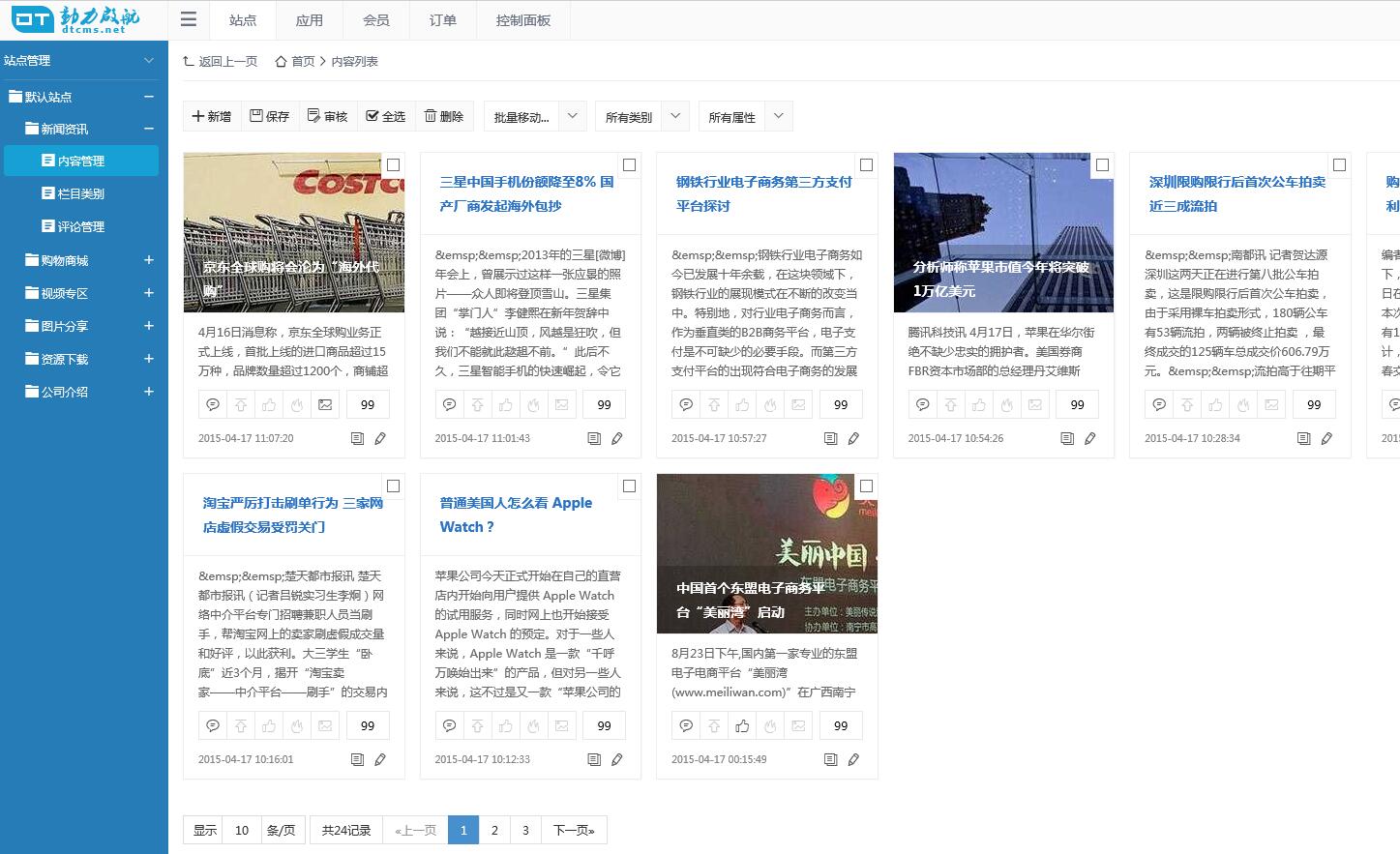Click the slideshow picture icon on the Costco card
1400x854 pixels.
[325, 404]
